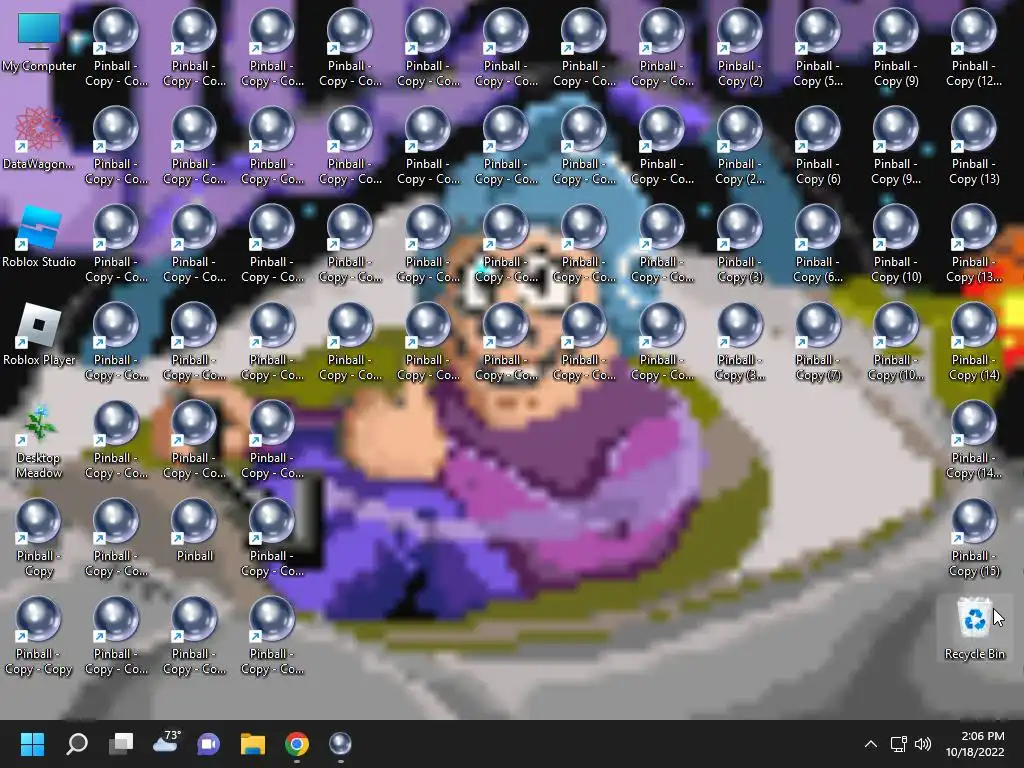Select the 'Pinball - Copy (15)' shortcut
Viewport: 1024px width, 768px height.
coord(974,537)
